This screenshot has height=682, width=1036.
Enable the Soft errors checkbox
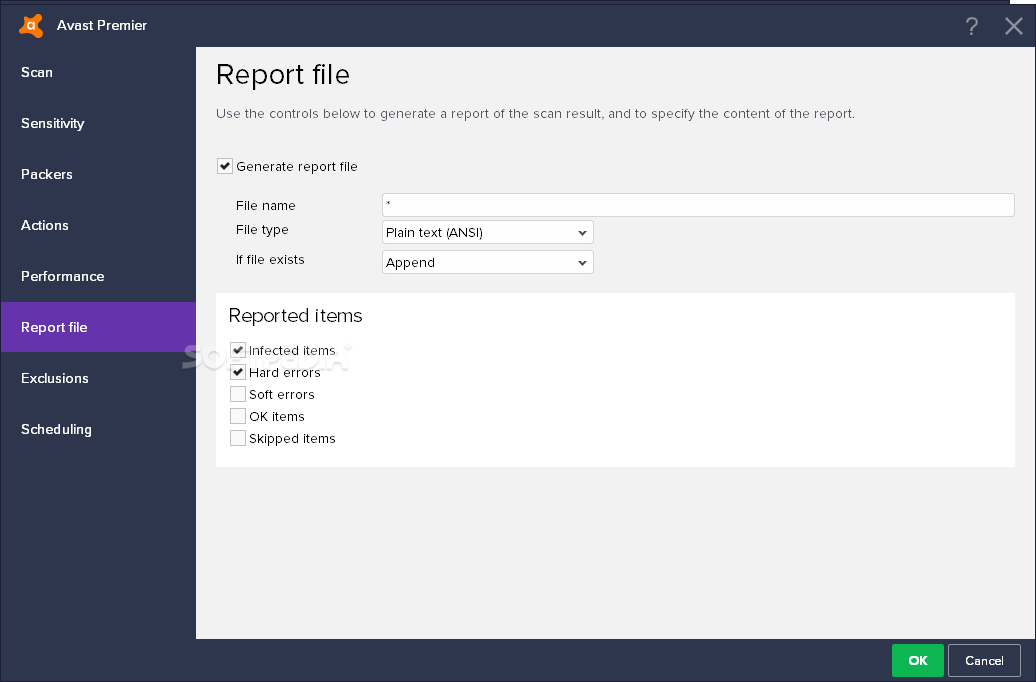click(238, 394)
